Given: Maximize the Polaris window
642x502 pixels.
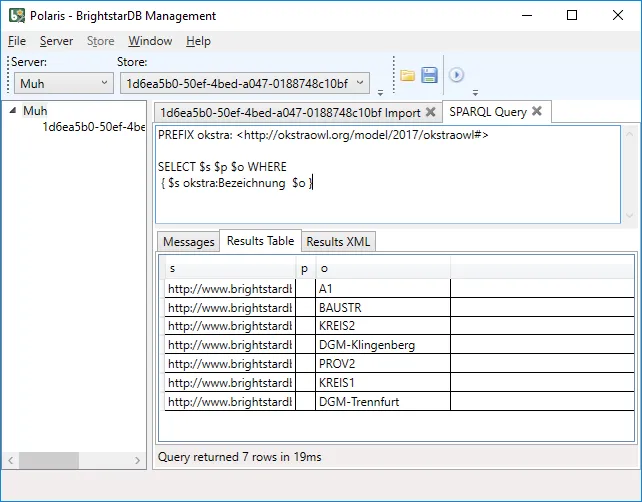Looking at the screenshot, I should [x=572, y=16].
